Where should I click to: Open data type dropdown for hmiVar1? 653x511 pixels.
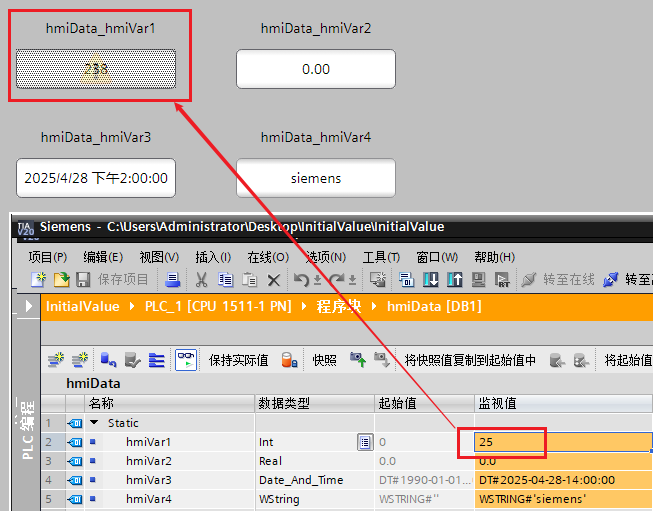(x=365, y=442)
